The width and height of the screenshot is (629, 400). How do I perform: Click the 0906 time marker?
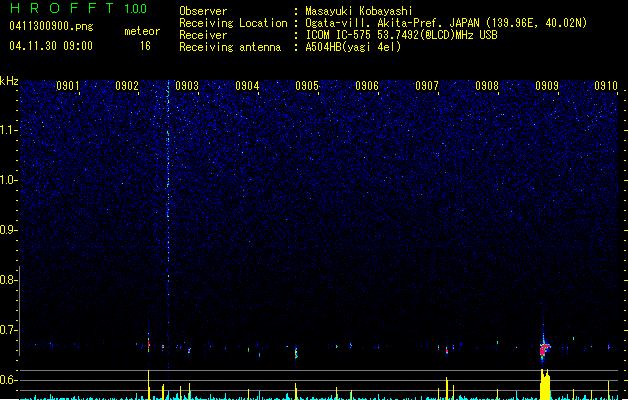(x=367, y=86)
